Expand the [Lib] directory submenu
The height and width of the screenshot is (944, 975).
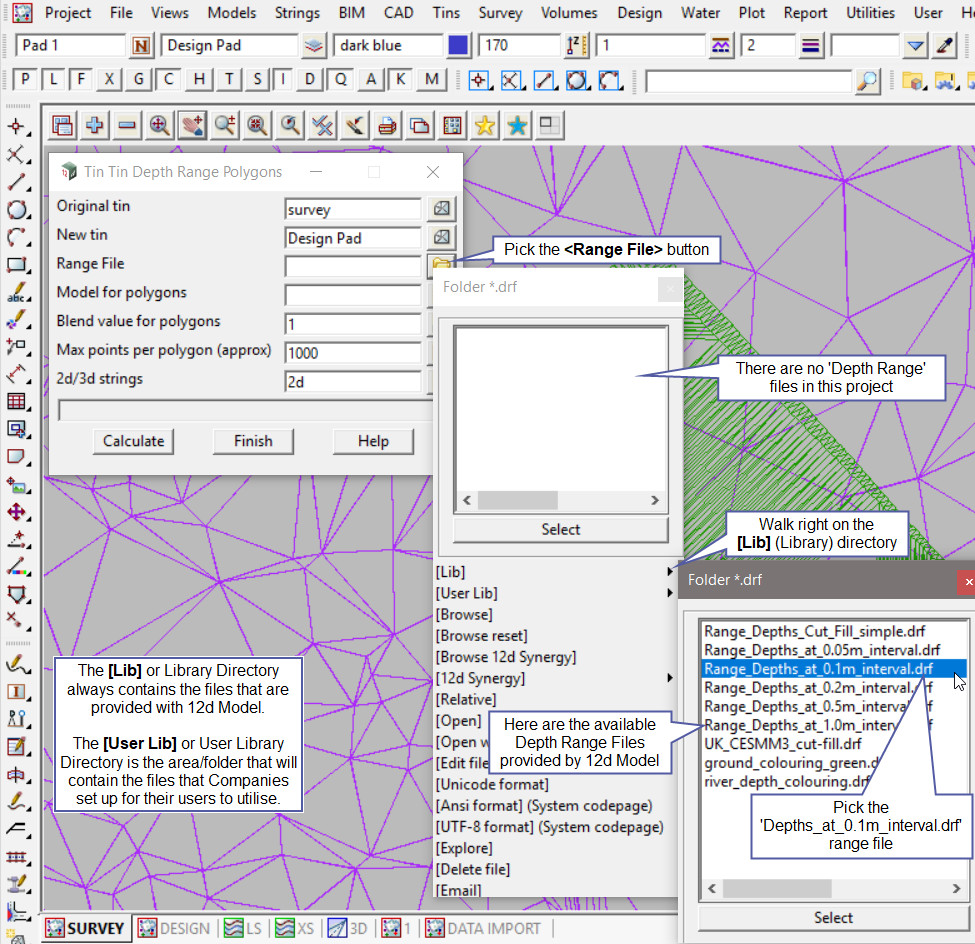pyautogui.click(x=555, y=572)
